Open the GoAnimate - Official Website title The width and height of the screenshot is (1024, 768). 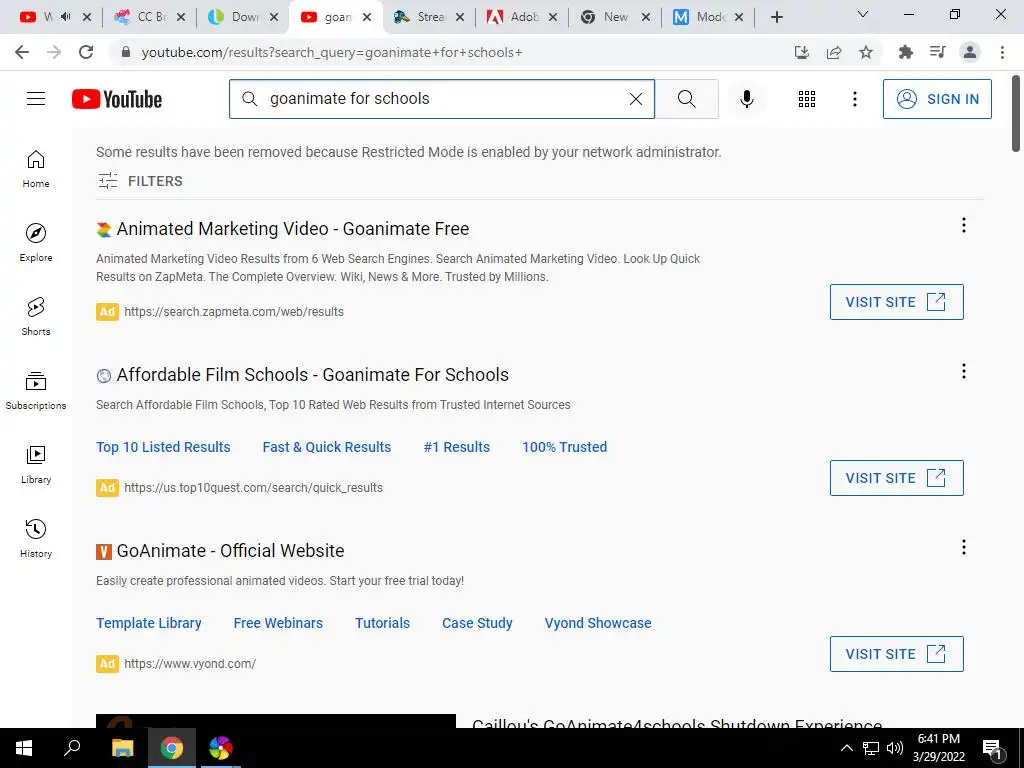tap(230, 551)
